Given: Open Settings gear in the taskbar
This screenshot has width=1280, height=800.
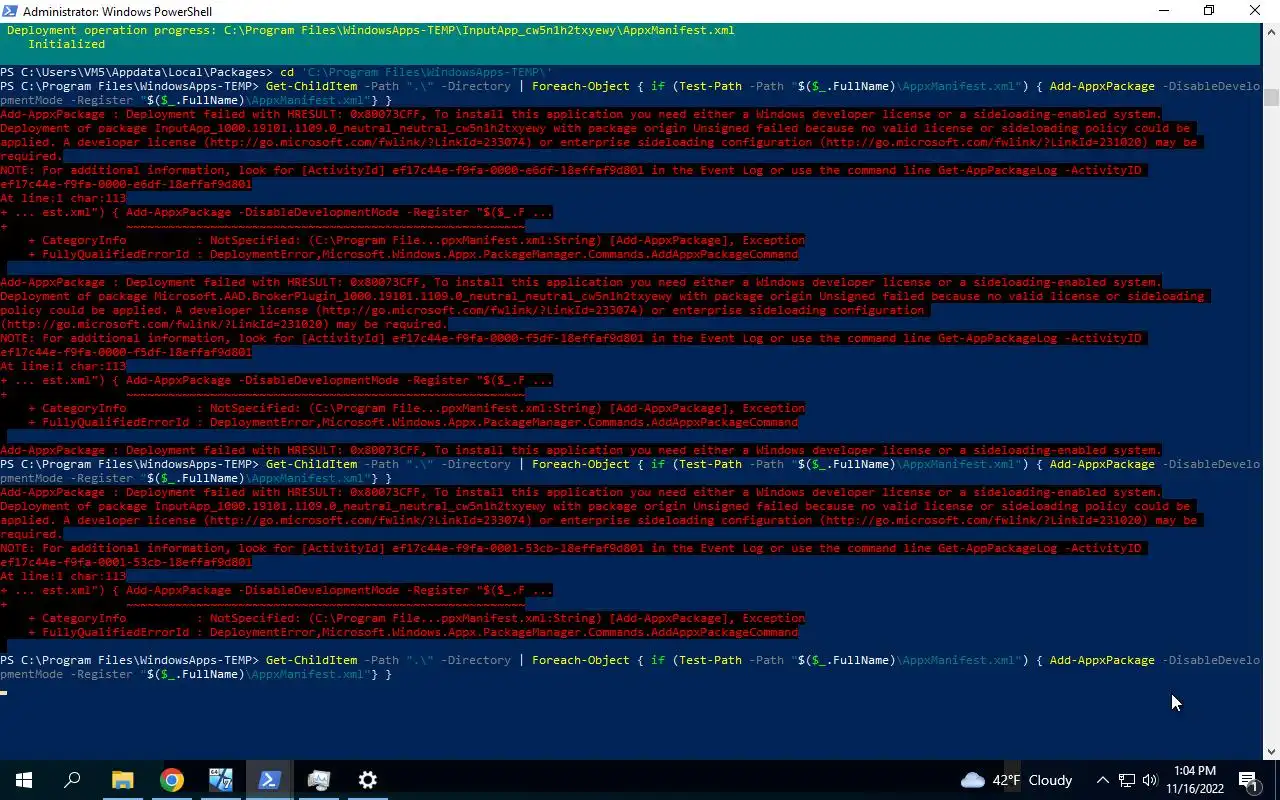Looking at the screenshot, I should click(368, 780).
